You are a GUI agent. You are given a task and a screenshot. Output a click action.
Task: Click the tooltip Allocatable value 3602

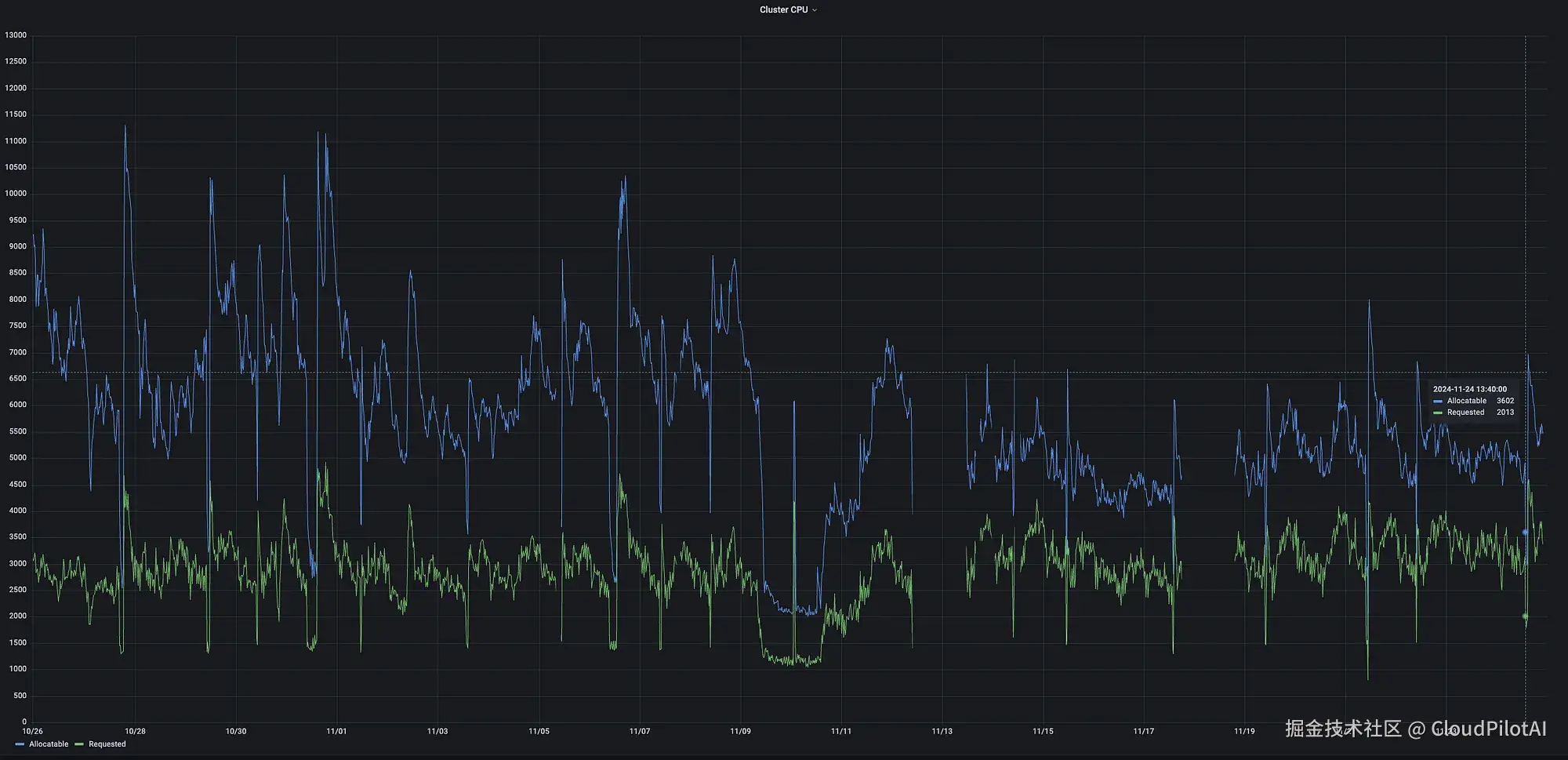(1505, 401)
